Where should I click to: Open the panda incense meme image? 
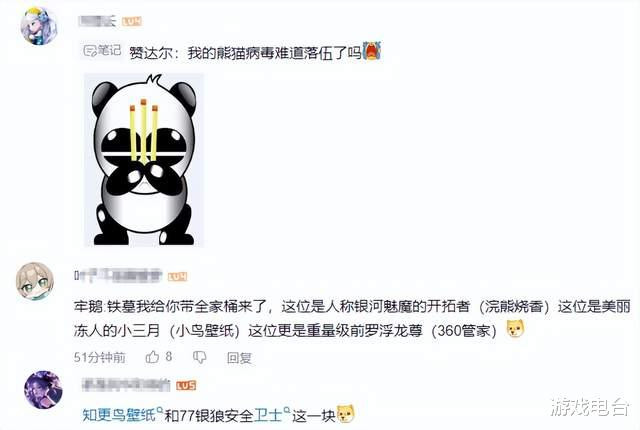coord(144,160)
